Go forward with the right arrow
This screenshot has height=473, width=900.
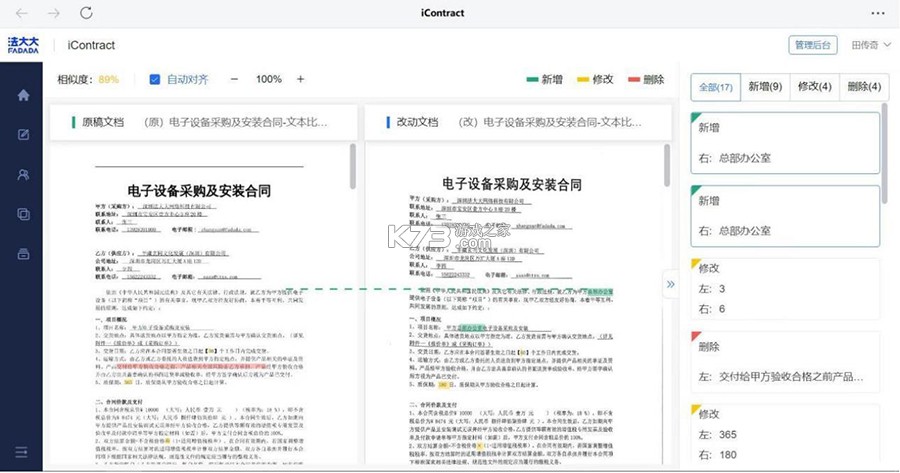[x=54, y=13]
